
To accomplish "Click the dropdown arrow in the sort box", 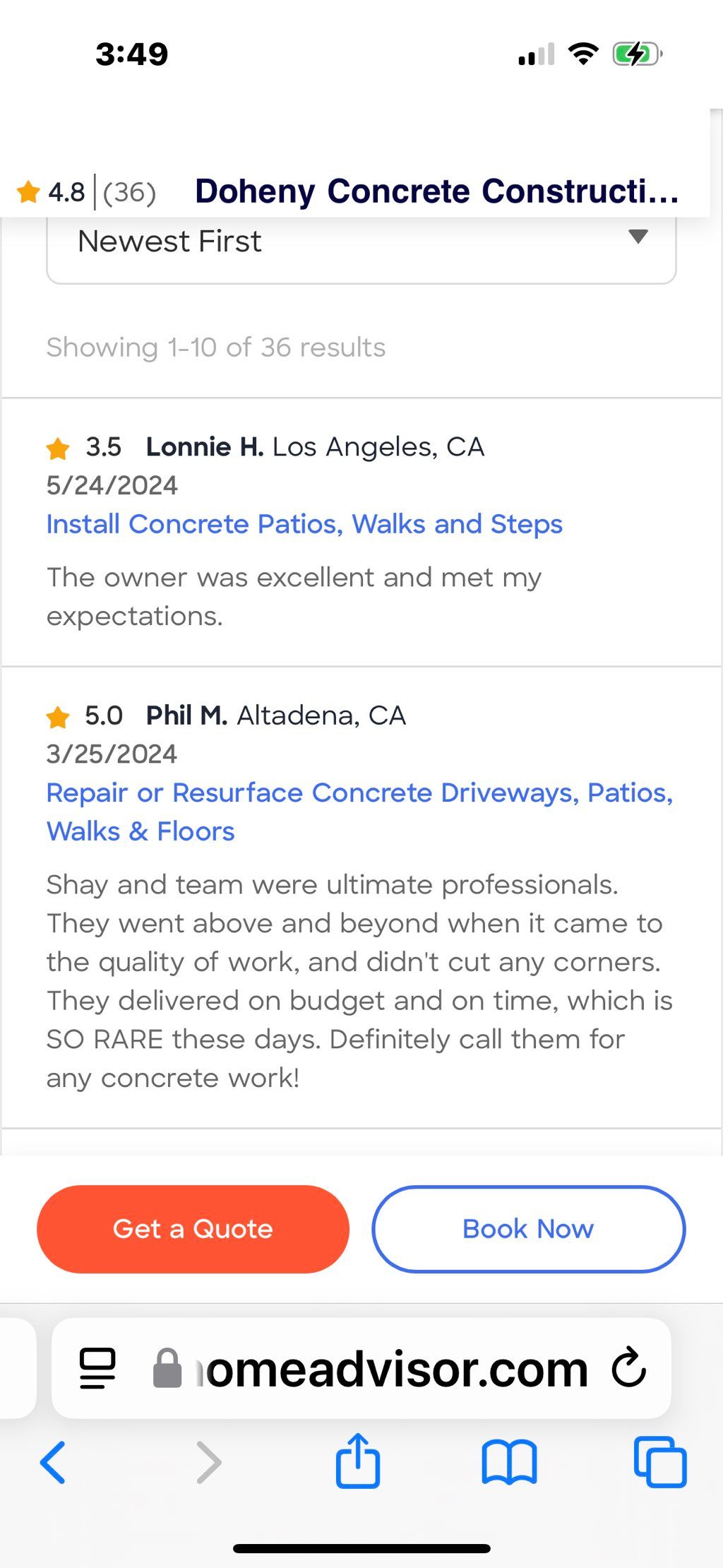I will pyautogui.click(x=638, y=237).
